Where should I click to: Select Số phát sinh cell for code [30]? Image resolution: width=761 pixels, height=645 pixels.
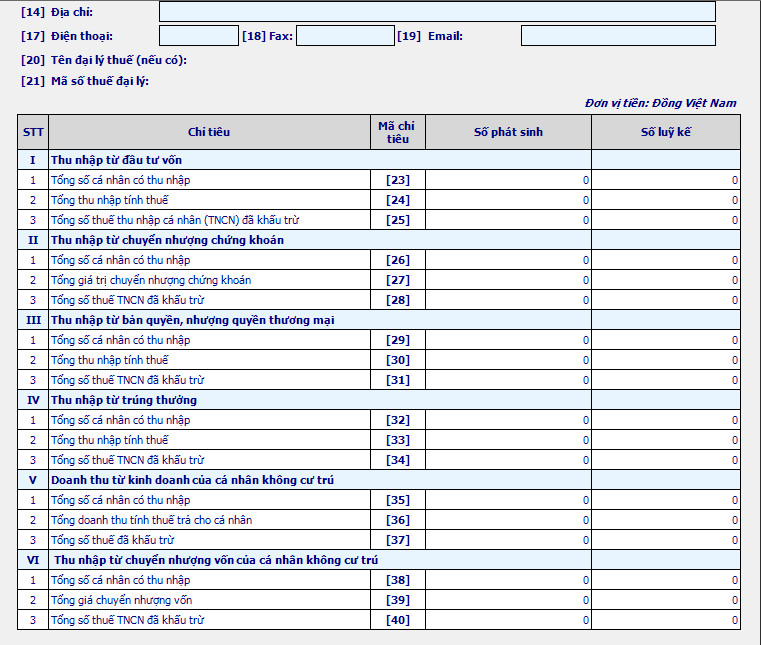pyautogui.click(x=508, y=360)
